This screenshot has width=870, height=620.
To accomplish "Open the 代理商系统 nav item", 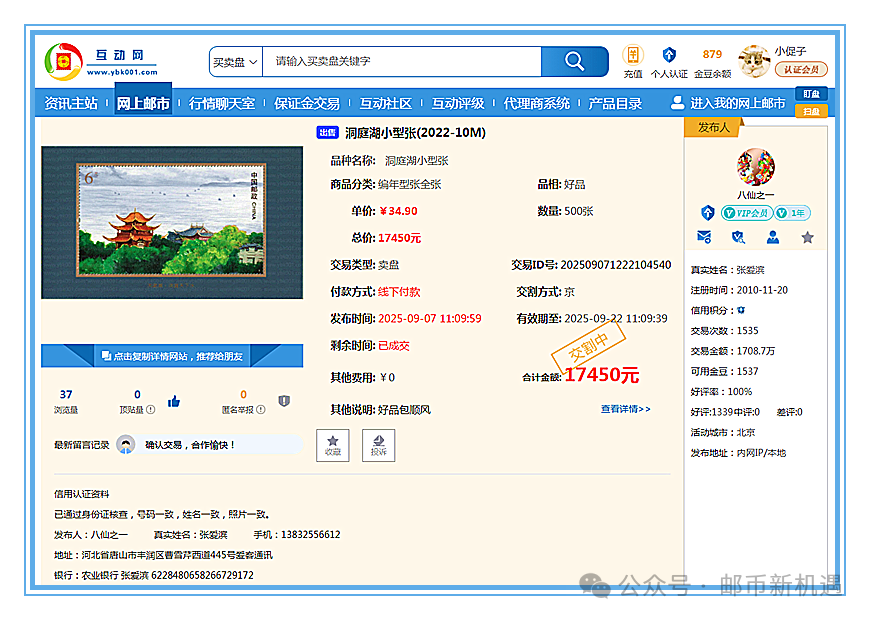I will [x=537, y=103].
